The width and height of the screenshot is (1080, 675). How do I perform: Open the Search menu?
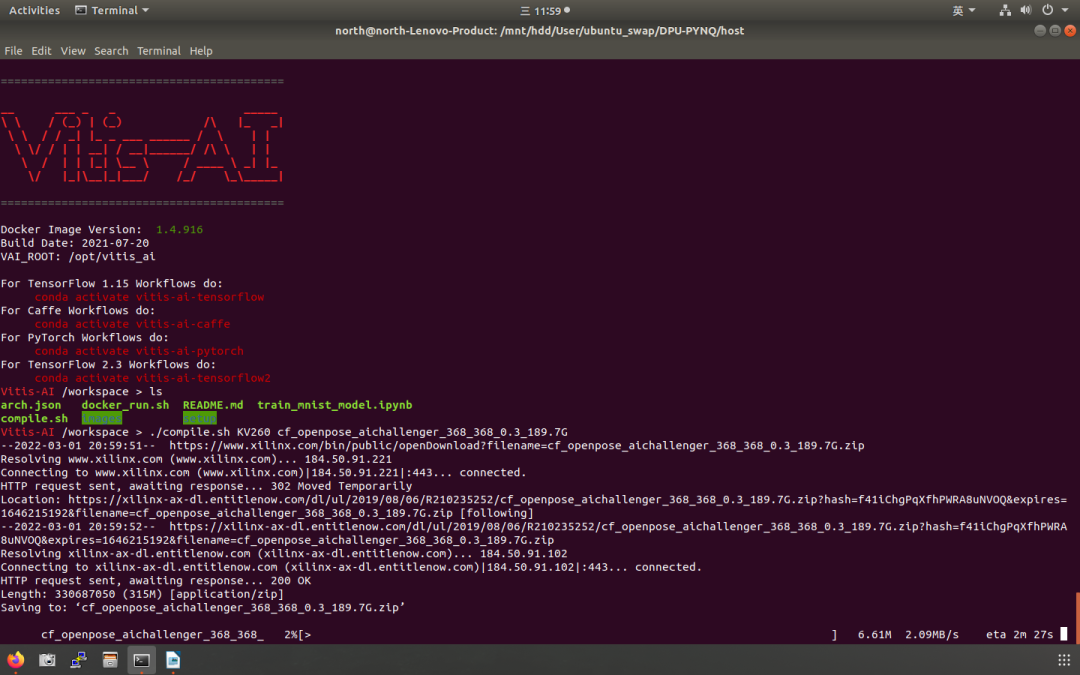(111, 51)
